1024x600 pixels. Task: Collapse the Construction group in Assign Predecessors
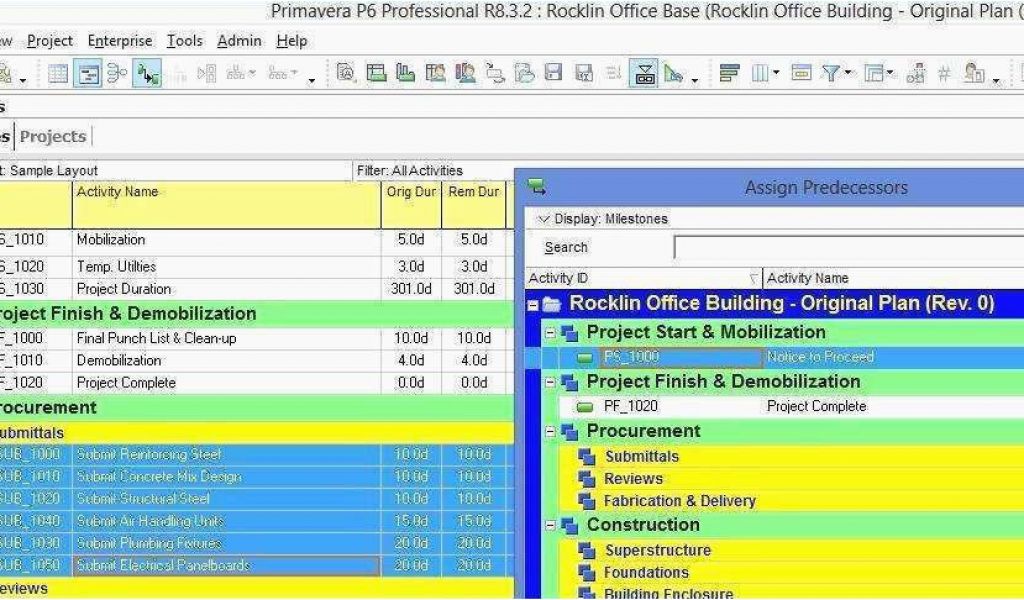(550, 525)
